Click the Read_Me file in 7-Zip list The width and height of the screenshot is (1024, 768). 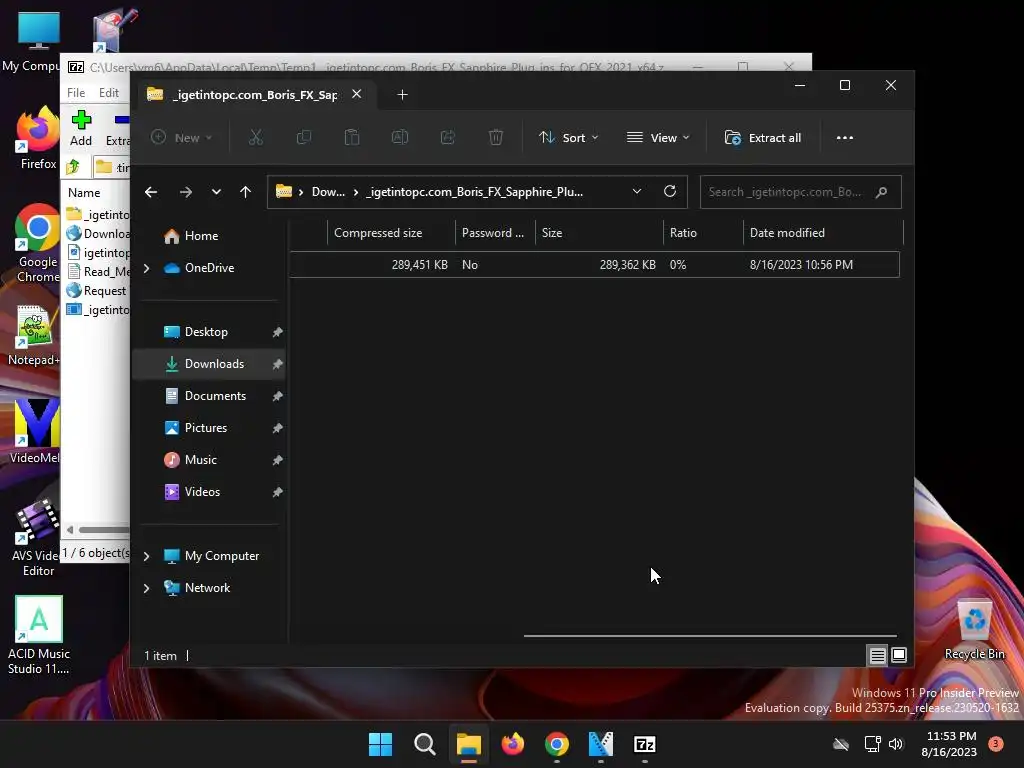[x=98, y=272]
